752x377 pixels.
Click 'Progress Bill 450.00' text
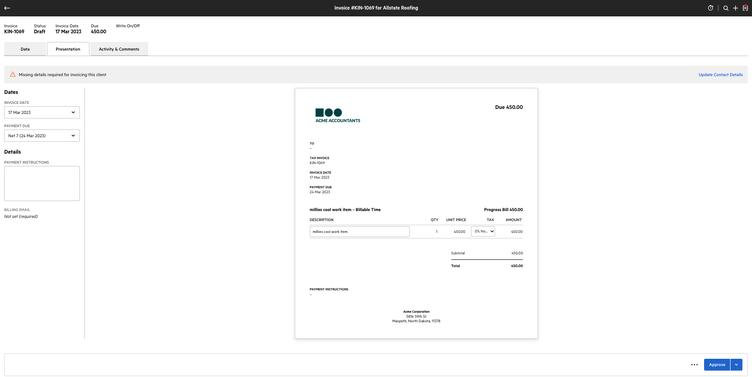503,210
